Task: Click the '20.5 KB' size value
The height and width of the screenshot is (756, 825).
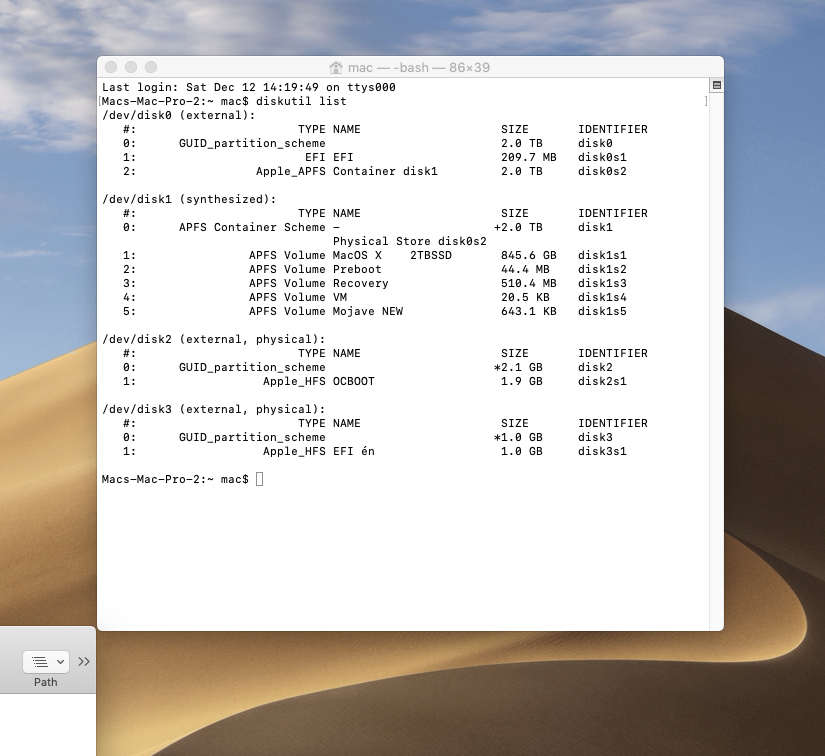Action: pyautogui.click(x=525, y=297)
